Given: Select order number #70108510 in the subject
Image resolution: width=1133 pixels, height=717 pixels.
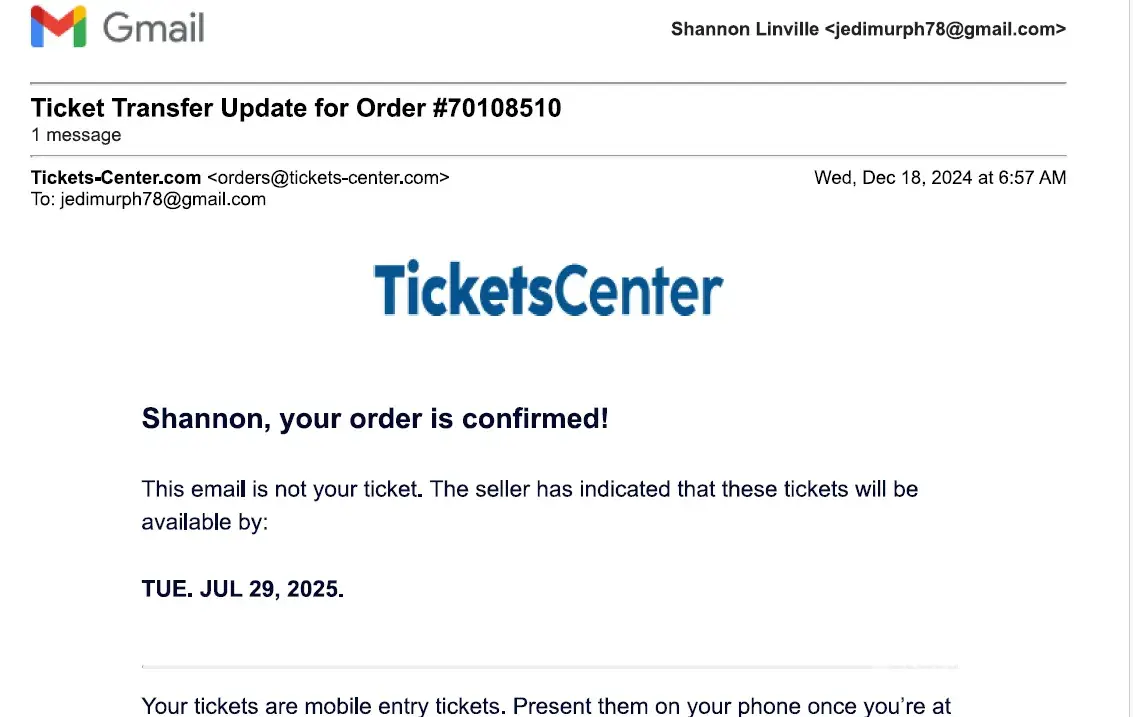Looking at the screenshot, I should [x=497, y=108].
